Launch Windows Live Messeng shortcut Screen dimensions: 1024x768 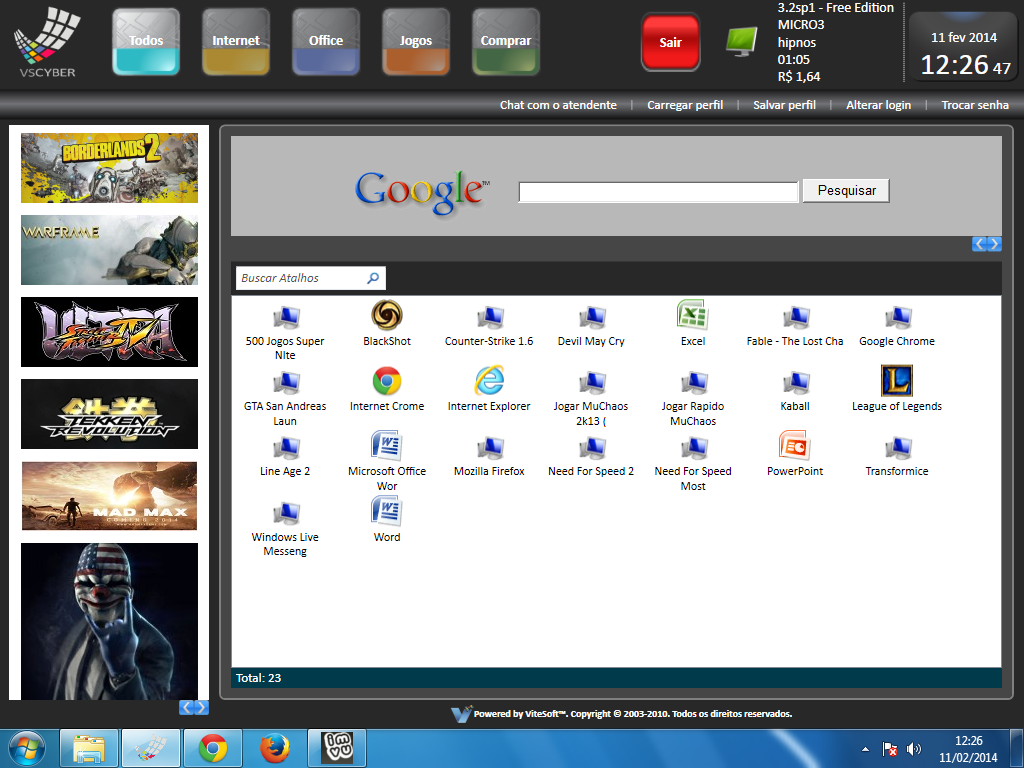click(x=285, y=528)
